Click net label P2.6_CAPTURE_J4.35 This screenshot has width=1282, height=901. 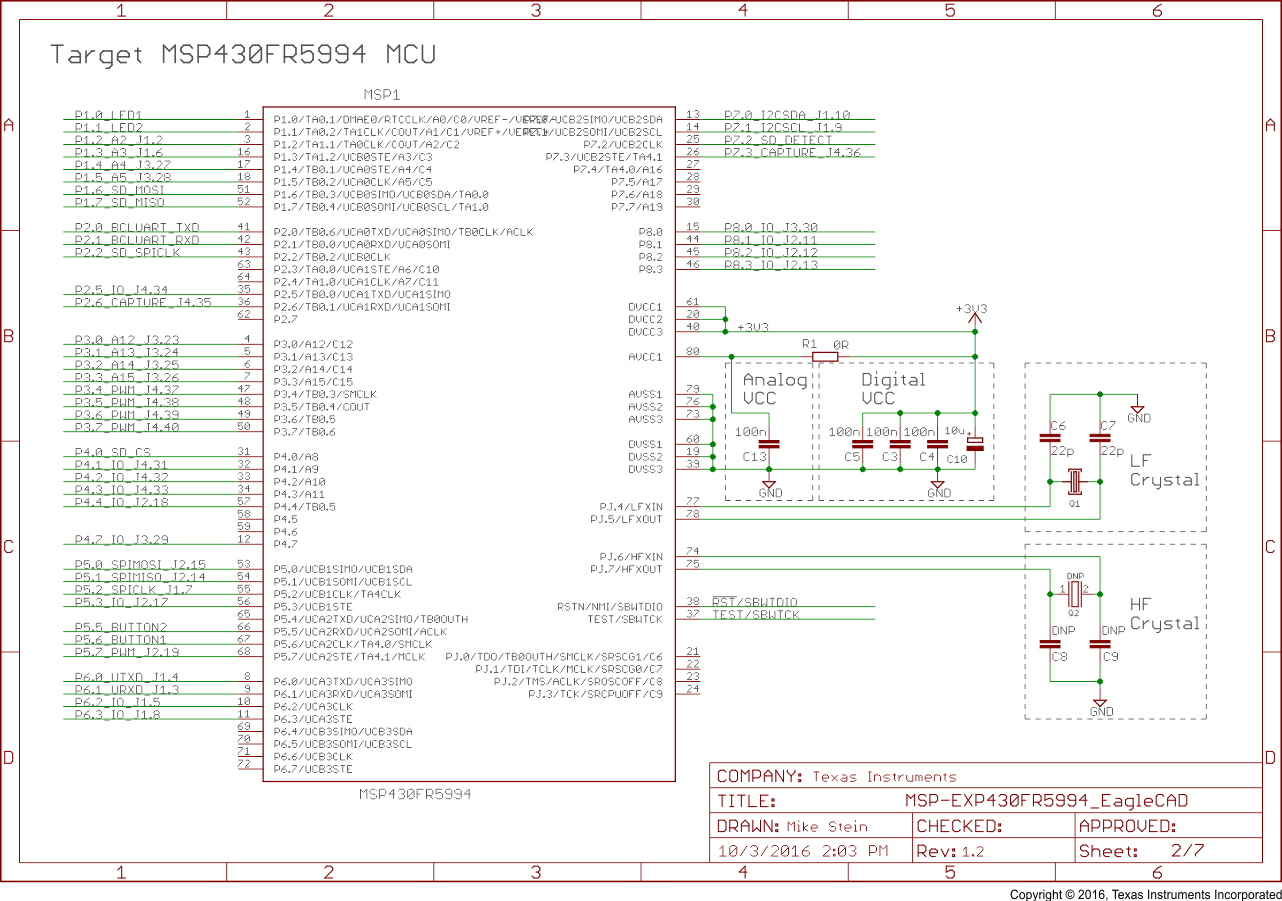click(143, 302)
